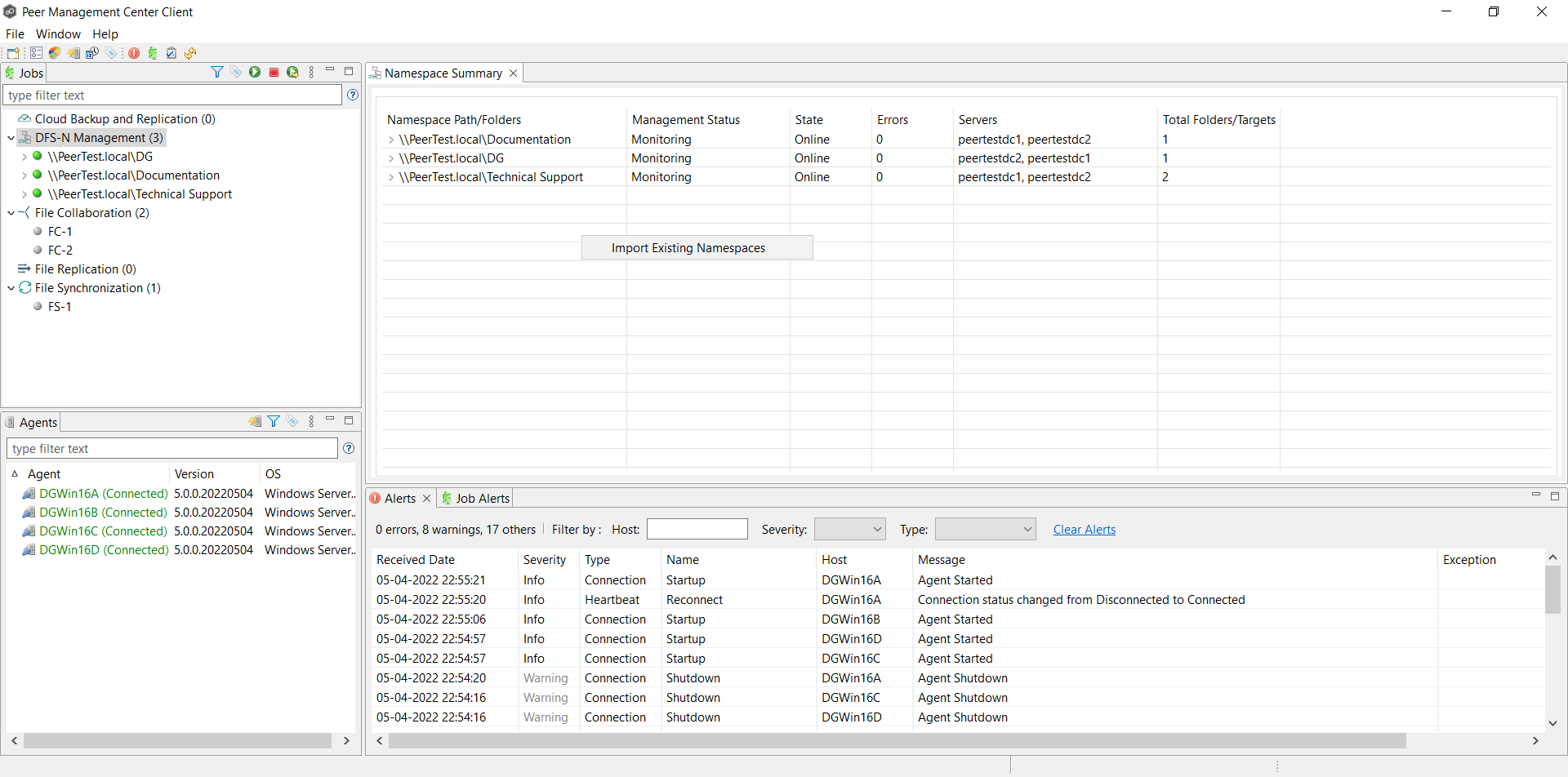Click the lightning server icon in Agents panel
Screen dimensions: 1568x777
pos(255,421)
